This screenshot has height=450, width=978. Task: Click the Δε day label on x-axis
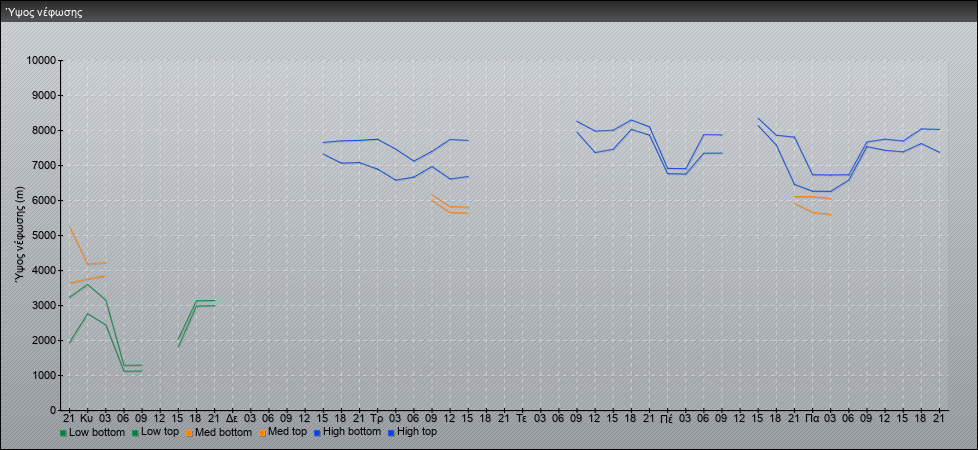(x=231, y=418)
